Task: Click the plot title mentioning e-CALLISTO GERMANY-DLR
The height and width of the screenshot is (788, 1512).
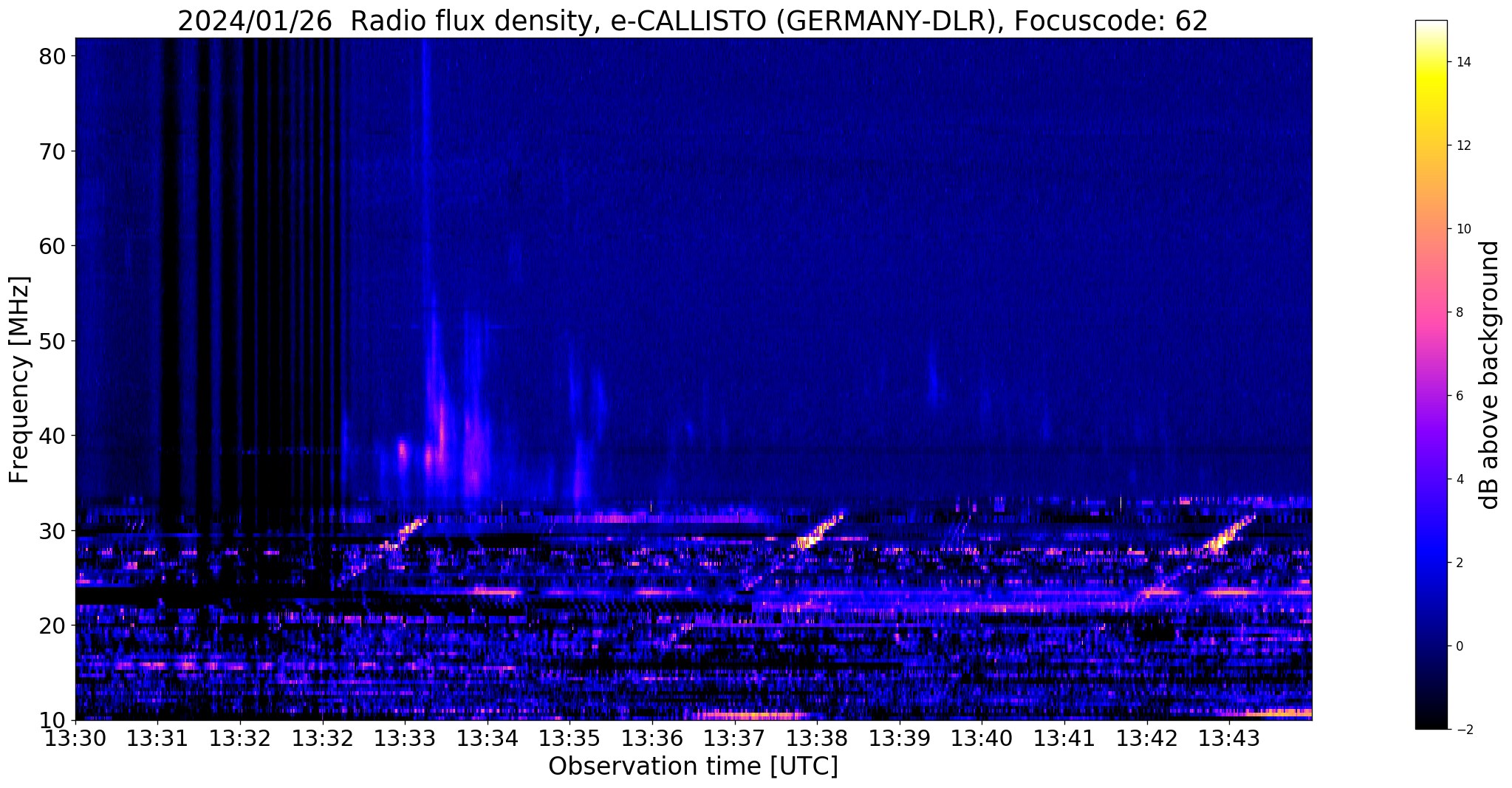Action: click(693, 21)
